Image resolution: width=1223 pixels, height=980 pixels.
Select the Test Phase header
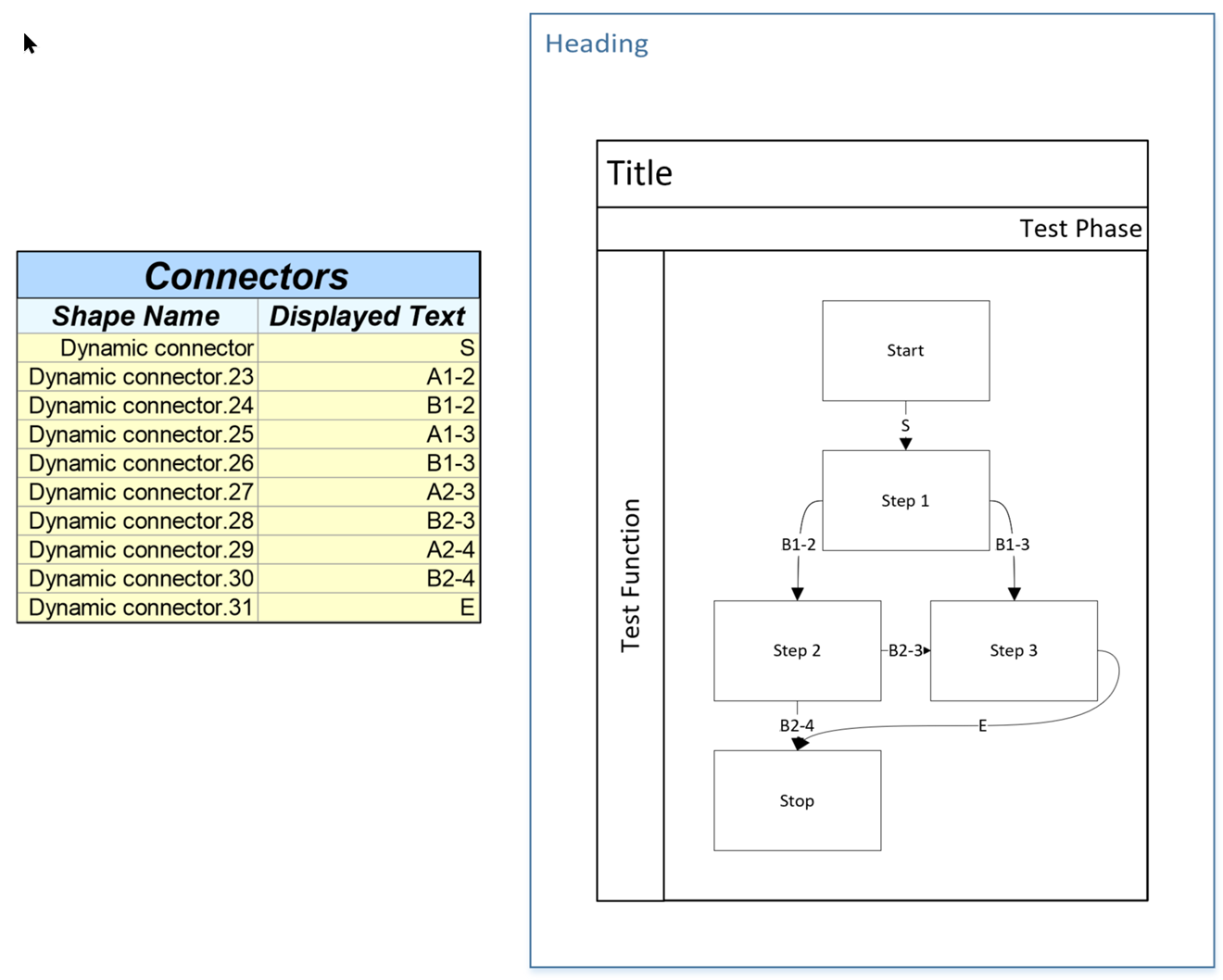(x=1081, y=229)
